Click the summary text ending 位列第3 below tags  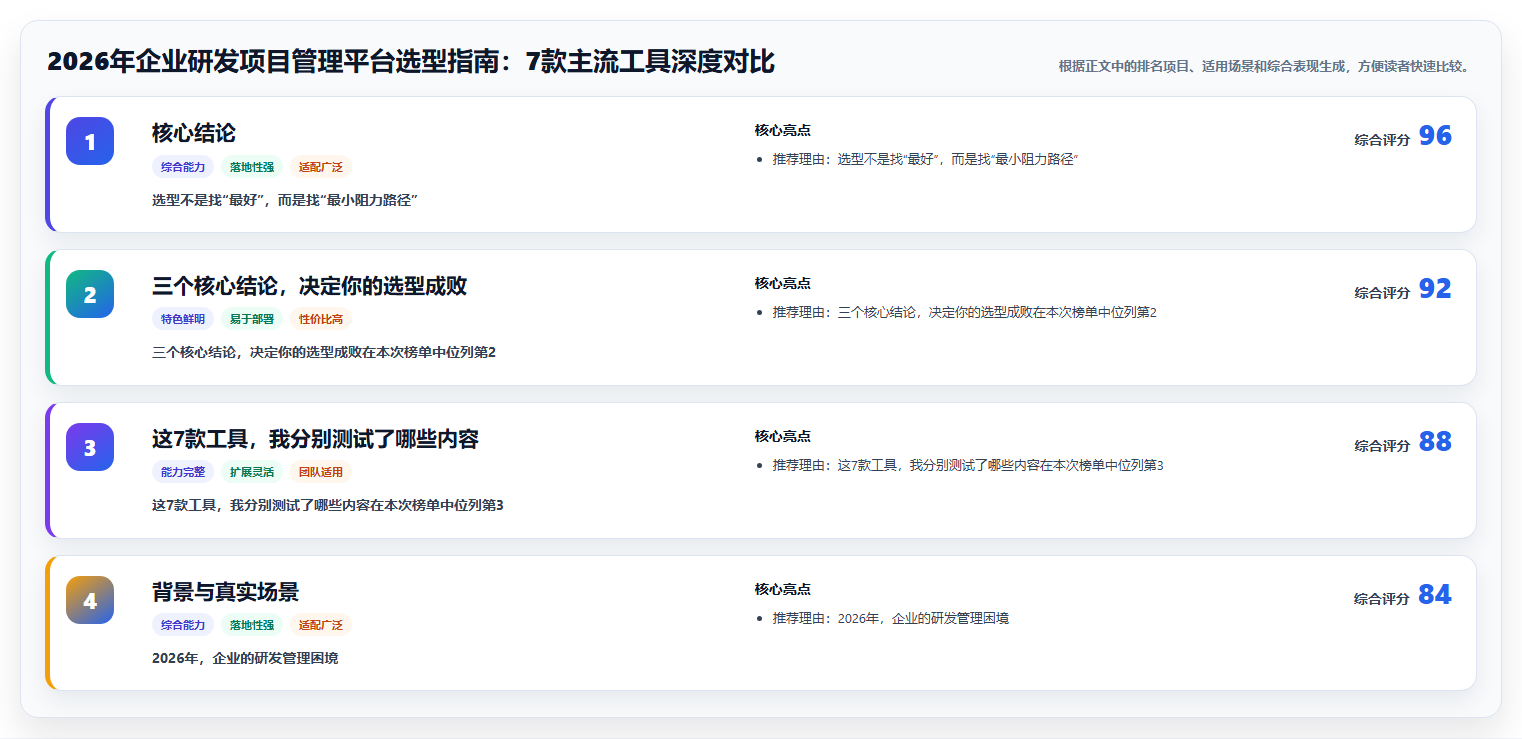(328, 506)
